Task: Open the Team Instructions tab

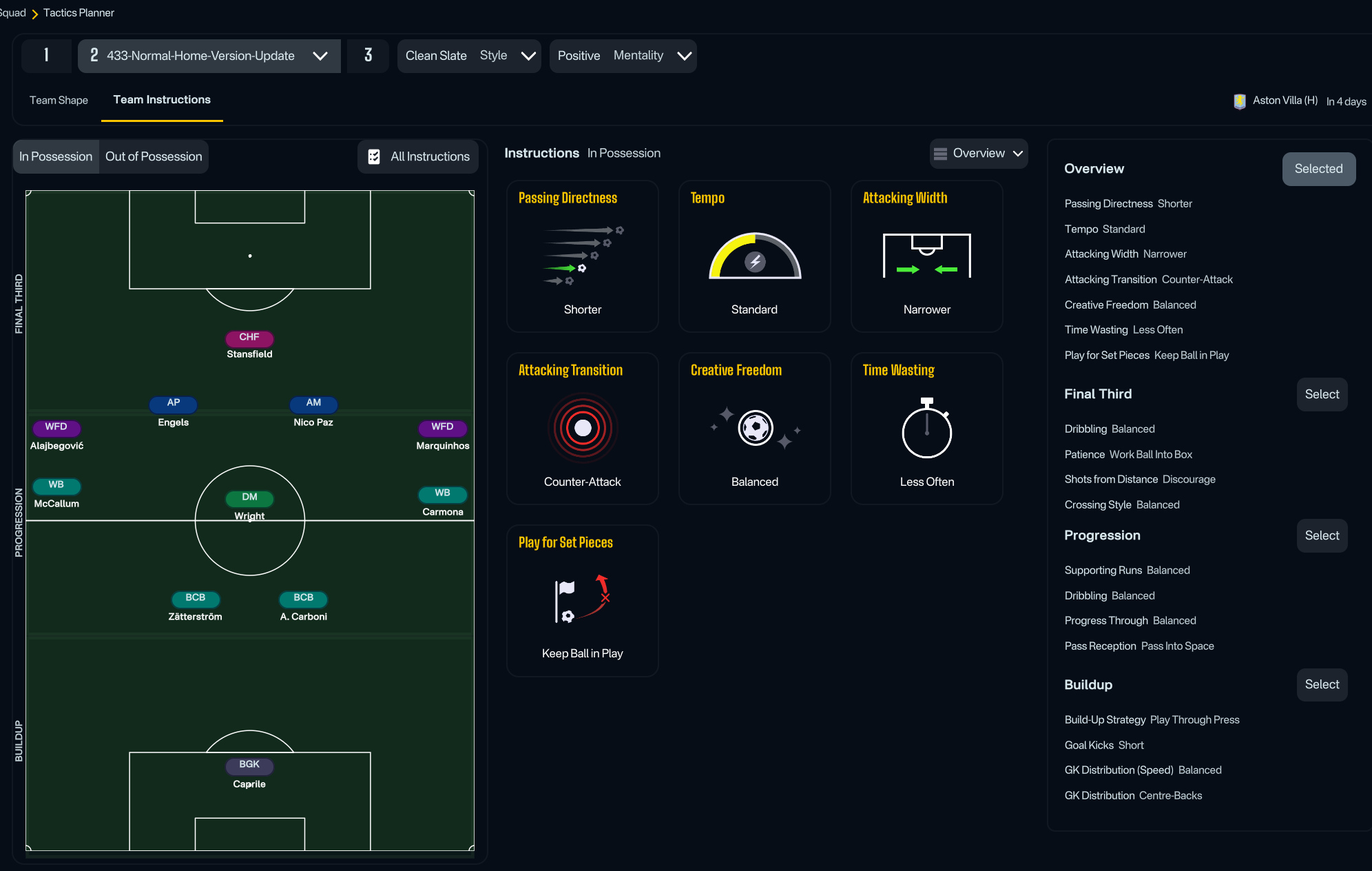Action: [162, 100]
